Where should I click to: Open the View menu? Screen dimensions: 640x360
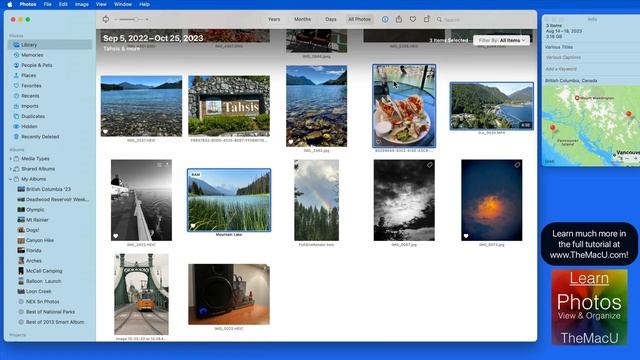coord(101,4)
